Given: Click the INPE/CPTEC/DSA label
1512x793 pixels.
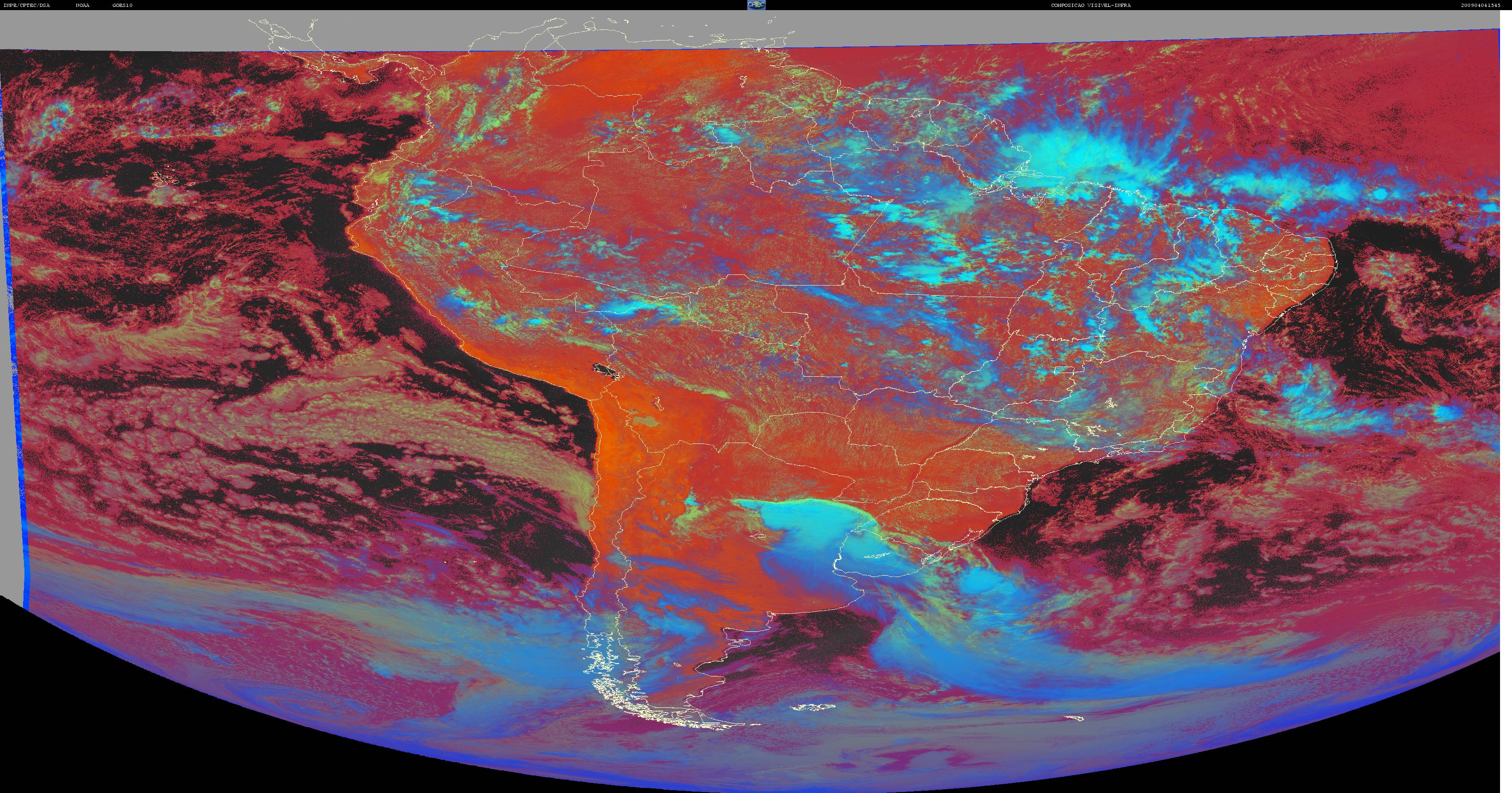Looking at the screenshot, I should pyautogui.click(x=26, y=5).
